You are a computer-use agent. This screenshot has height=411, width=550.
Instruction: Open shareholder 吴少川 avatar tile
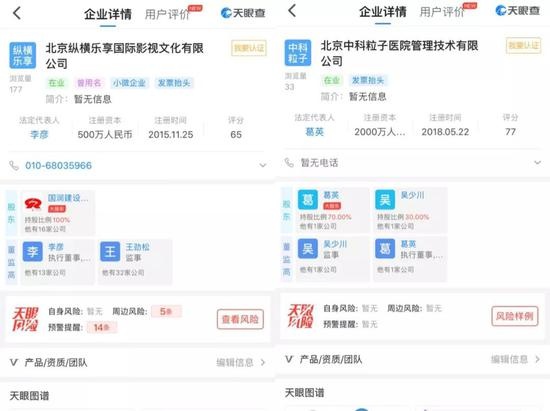point(385,200)
